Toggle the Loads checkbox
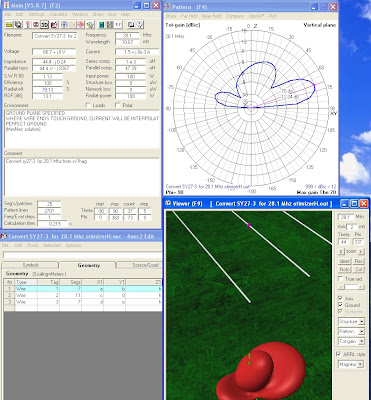The width and height of the screenshot is (371, 400). (88, 105)
